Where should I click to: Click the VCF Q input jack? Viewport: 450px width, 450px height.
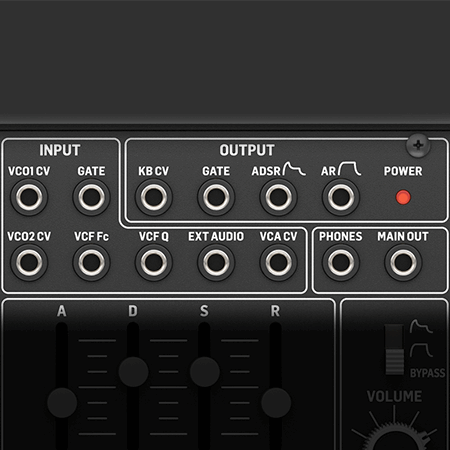pos(154,263)
